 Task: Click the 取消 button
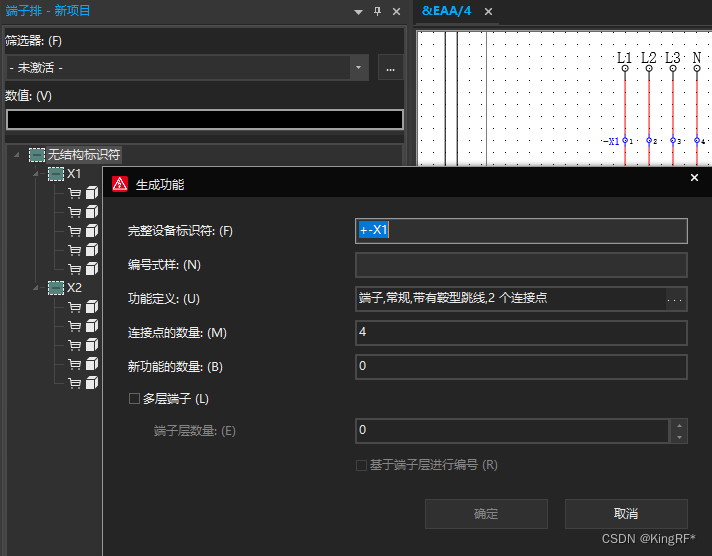point(626,514)
